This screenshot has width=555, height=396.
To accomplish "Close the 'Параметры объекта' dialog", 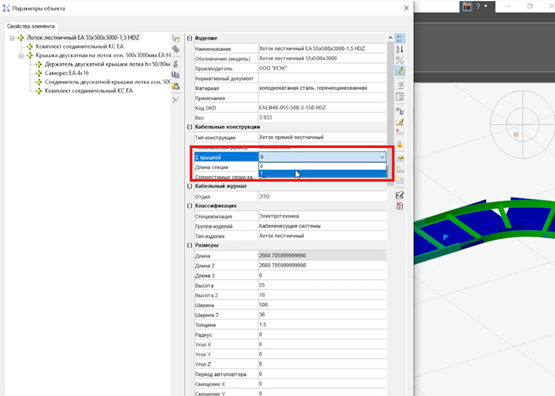I will click(406, 8).
